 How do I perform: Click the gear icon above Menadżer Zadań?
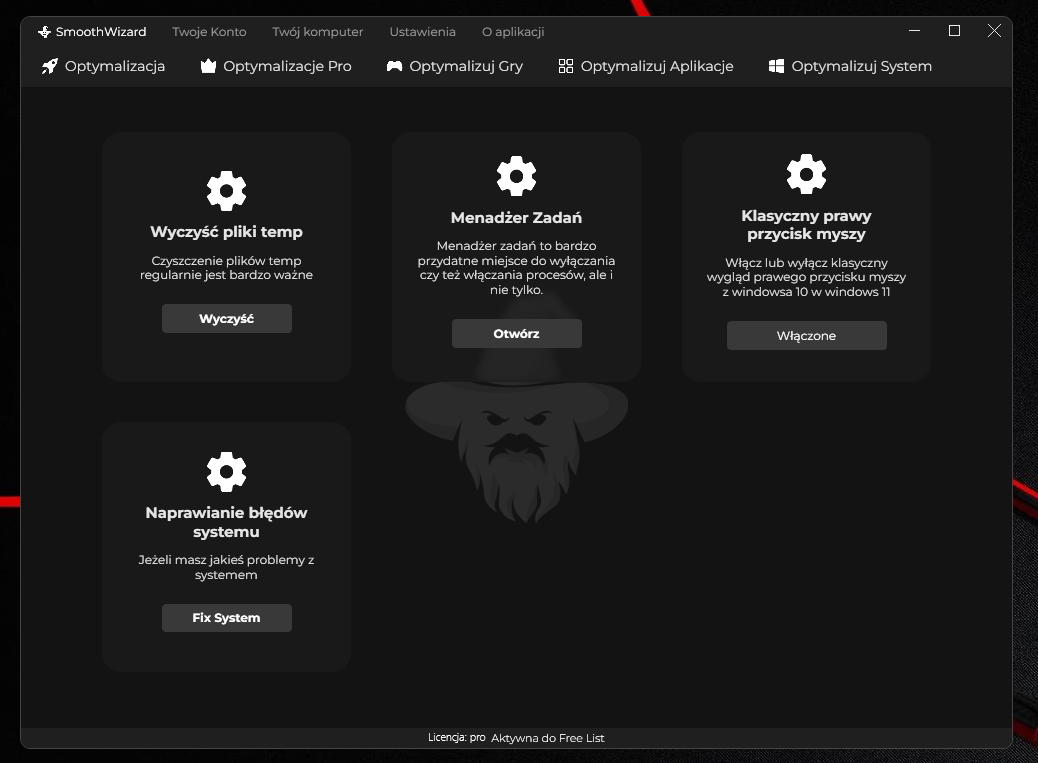tap(516, 176)
